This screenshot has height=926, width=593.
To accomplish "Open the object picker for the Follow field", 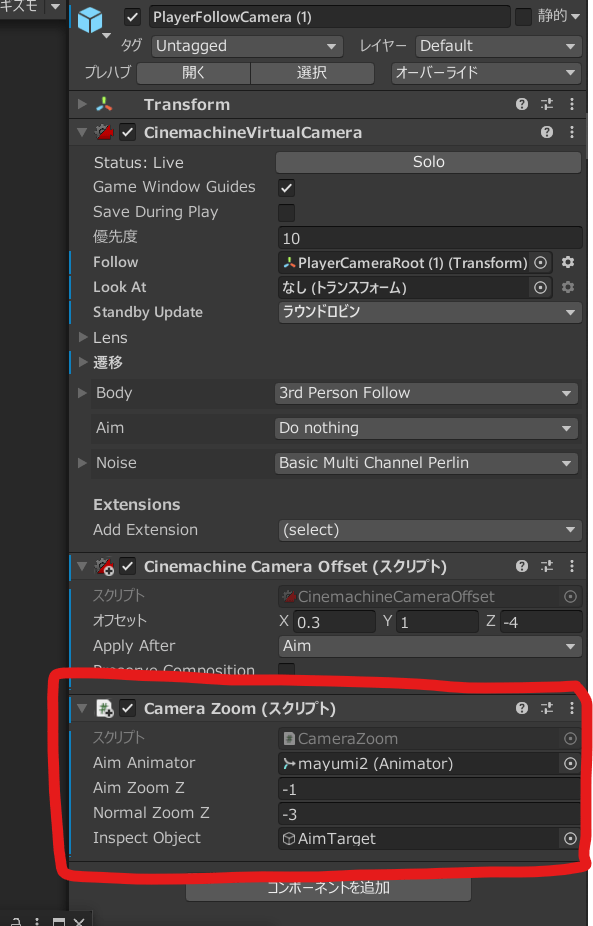I will [x=540, y=263].
